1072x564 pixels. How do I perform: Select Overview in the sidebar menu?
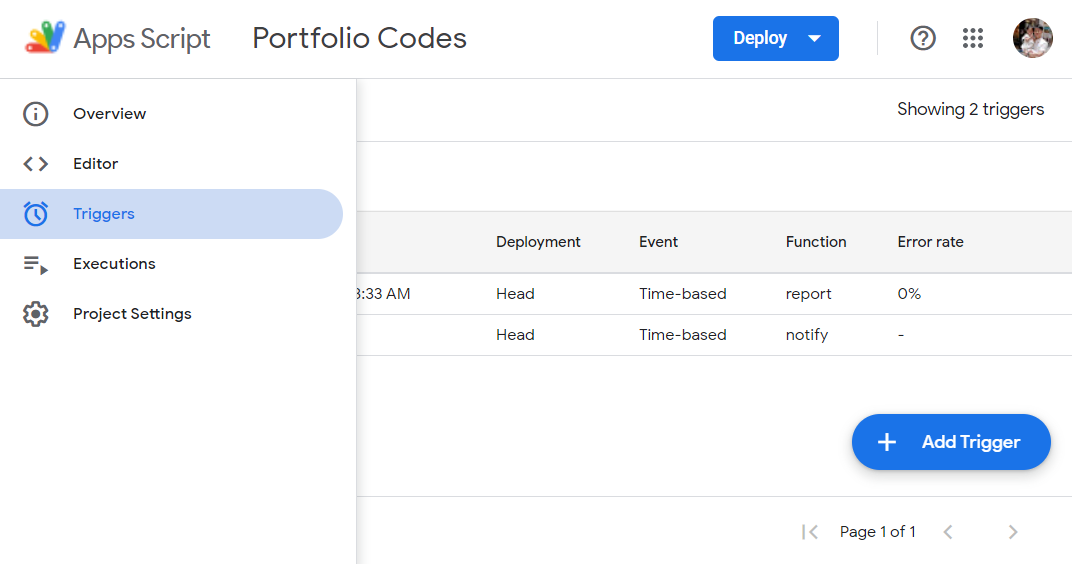pos(110,114)
